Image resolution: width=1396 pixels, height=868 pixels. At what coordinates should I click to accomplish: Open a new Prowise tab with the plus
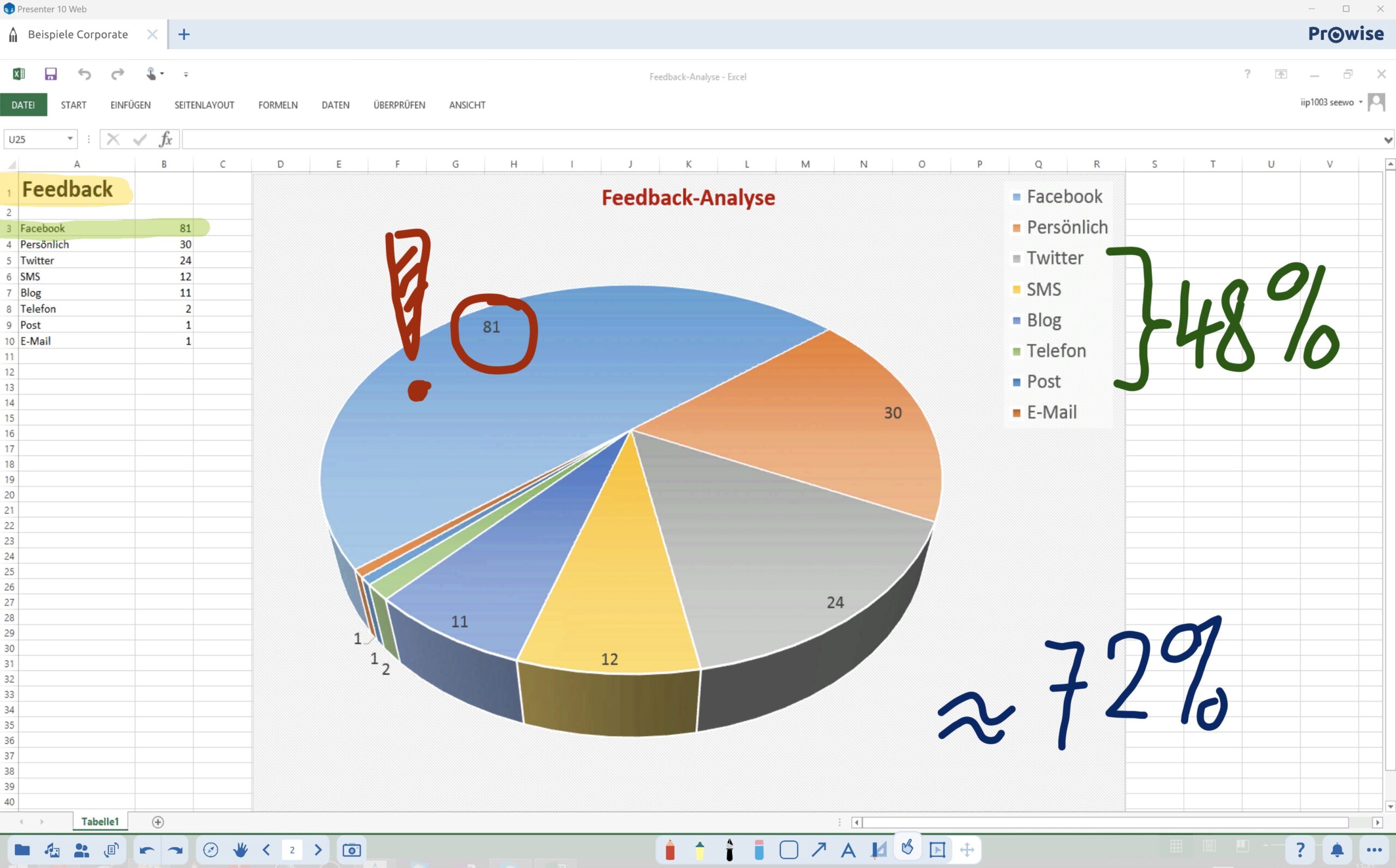click(184, 34)
